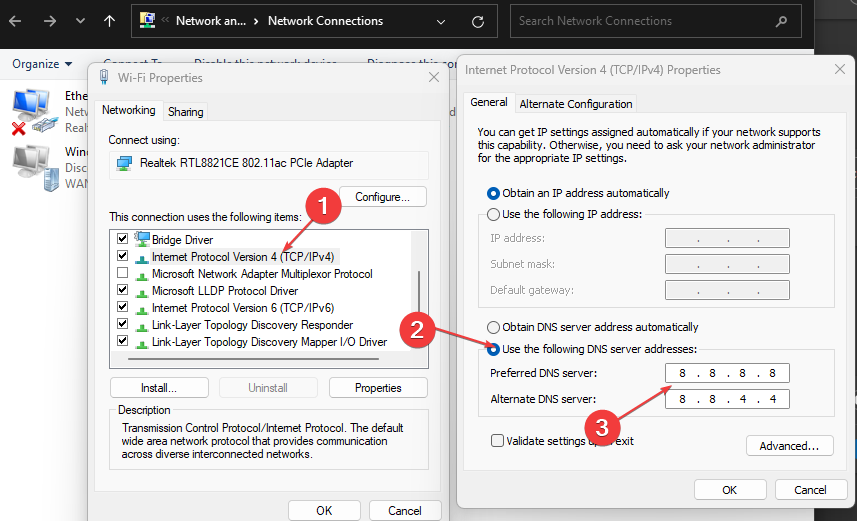Toggle Internet Protocol Version 6 checkbox
Screen dimensions: 857x521
tap(122, 306)
